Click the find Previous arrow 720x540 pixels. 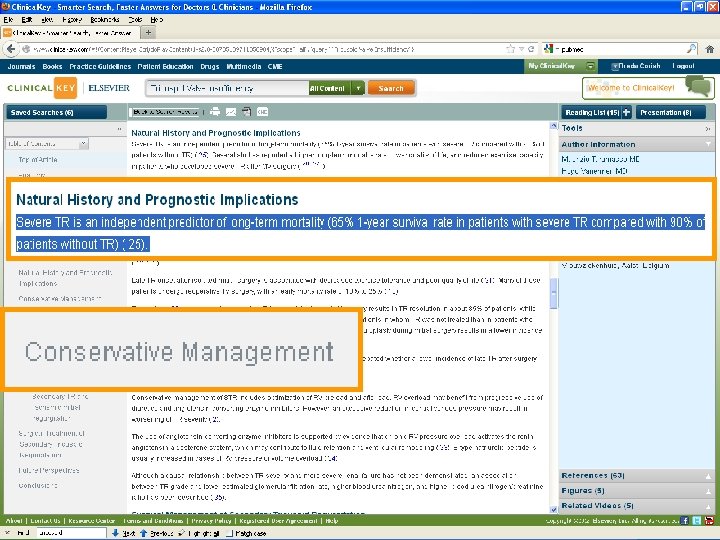[155, 533]
